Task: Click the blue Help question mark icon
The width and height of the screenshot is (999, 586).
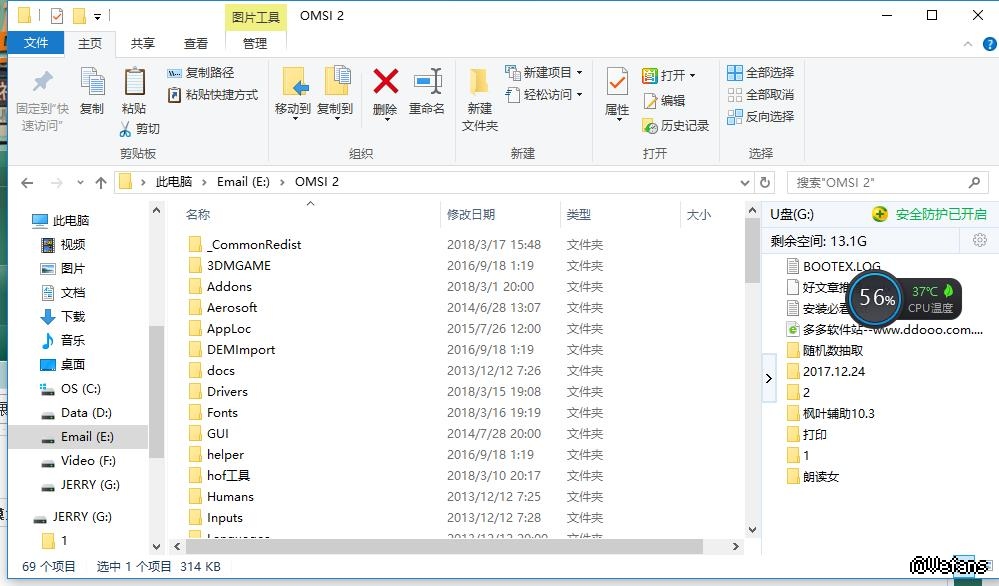Action: [989, 44]
